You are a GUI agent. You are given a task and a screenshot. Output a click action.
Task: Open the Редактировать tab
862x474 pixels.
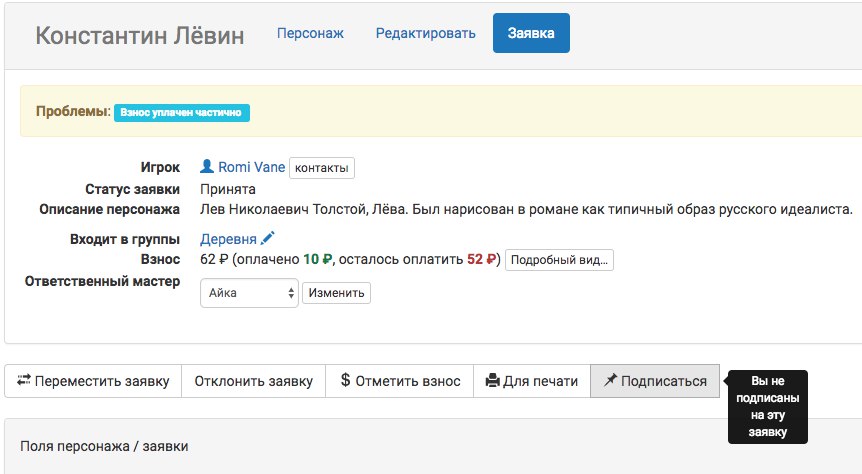[x=425, y=33]
